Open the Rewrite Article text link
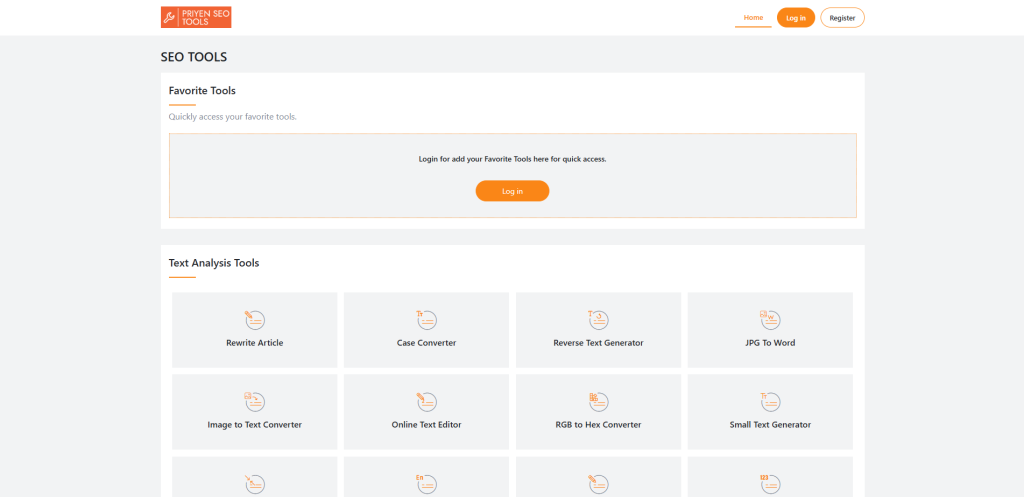This screenshot has height=497, width=1024. click(x=254, y=343)
